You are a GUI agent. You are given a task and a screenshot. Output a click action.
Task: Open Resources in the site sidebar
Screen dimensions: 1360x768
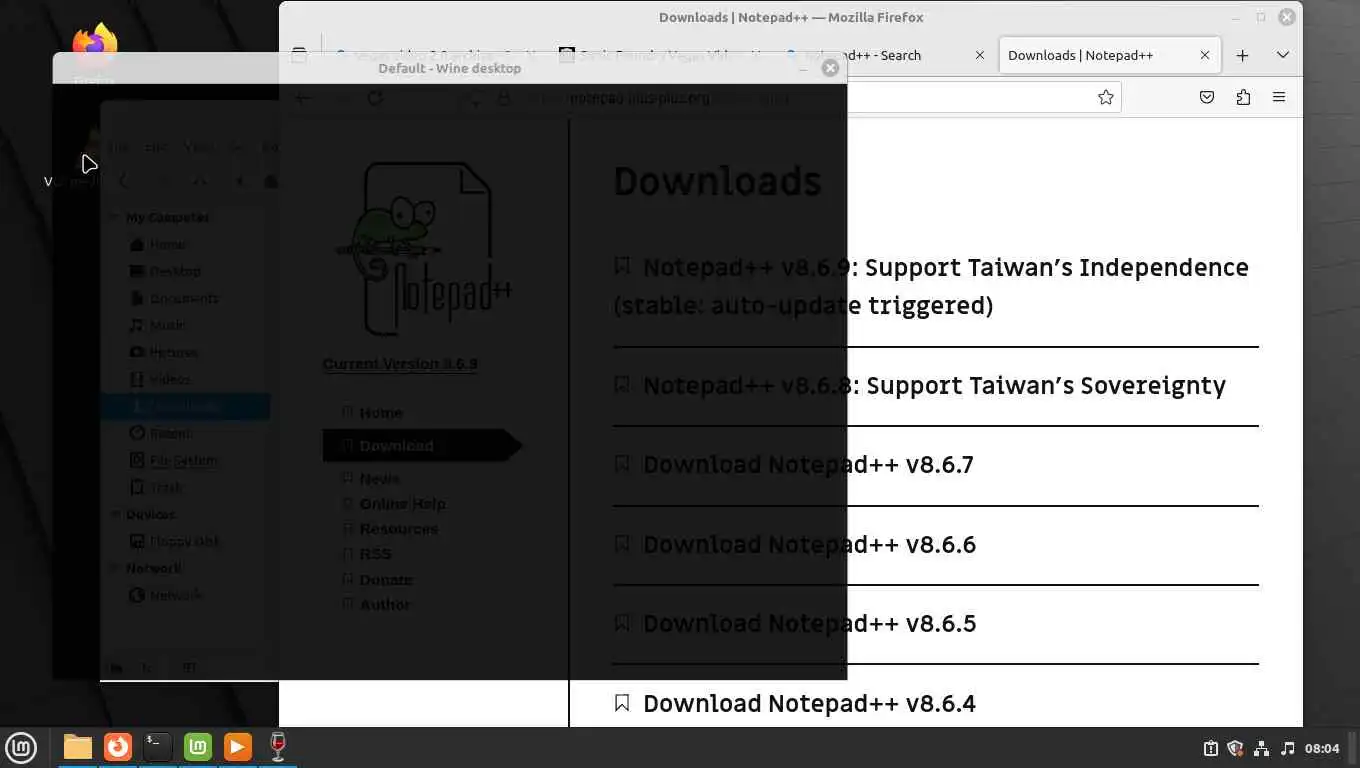pyautogui.click(x=399, y=529)
